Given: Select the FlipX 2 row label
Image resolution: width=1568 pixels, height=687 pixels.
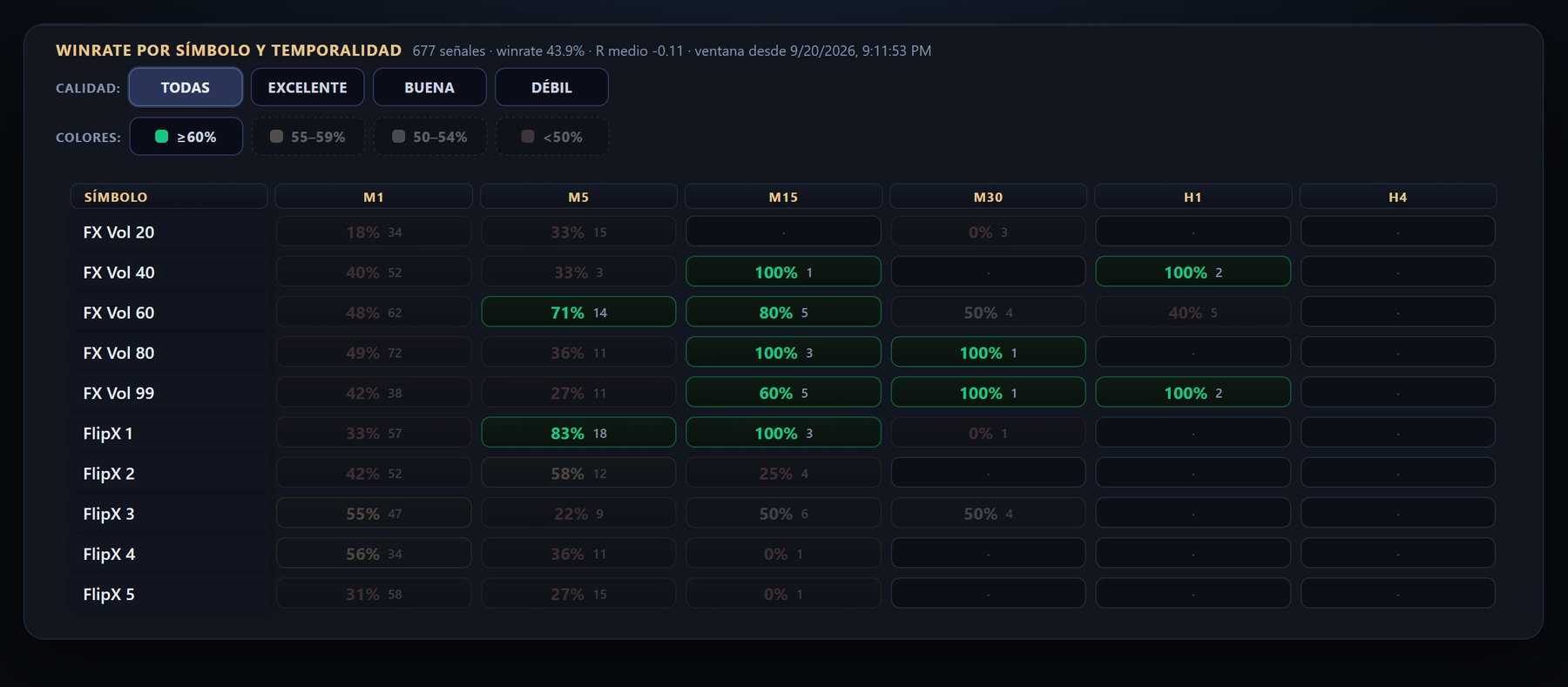Looking at the screenshot, I should pyautogui.click(x=169, y=474).
